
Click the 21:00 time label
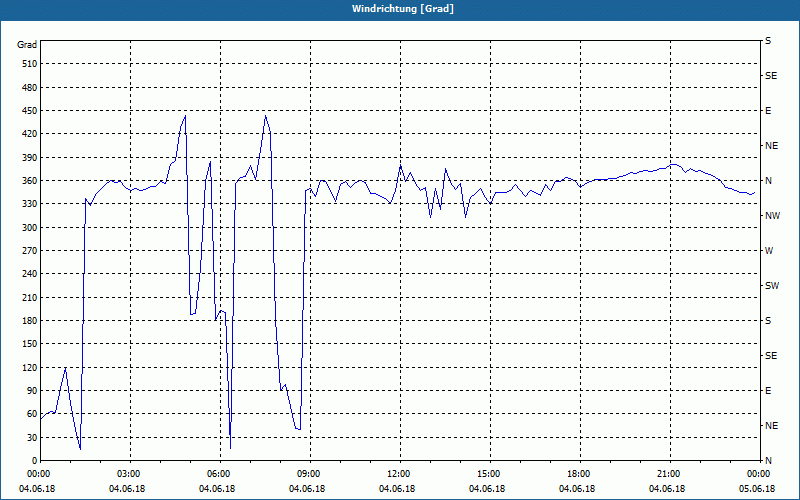tap(670, 474)
